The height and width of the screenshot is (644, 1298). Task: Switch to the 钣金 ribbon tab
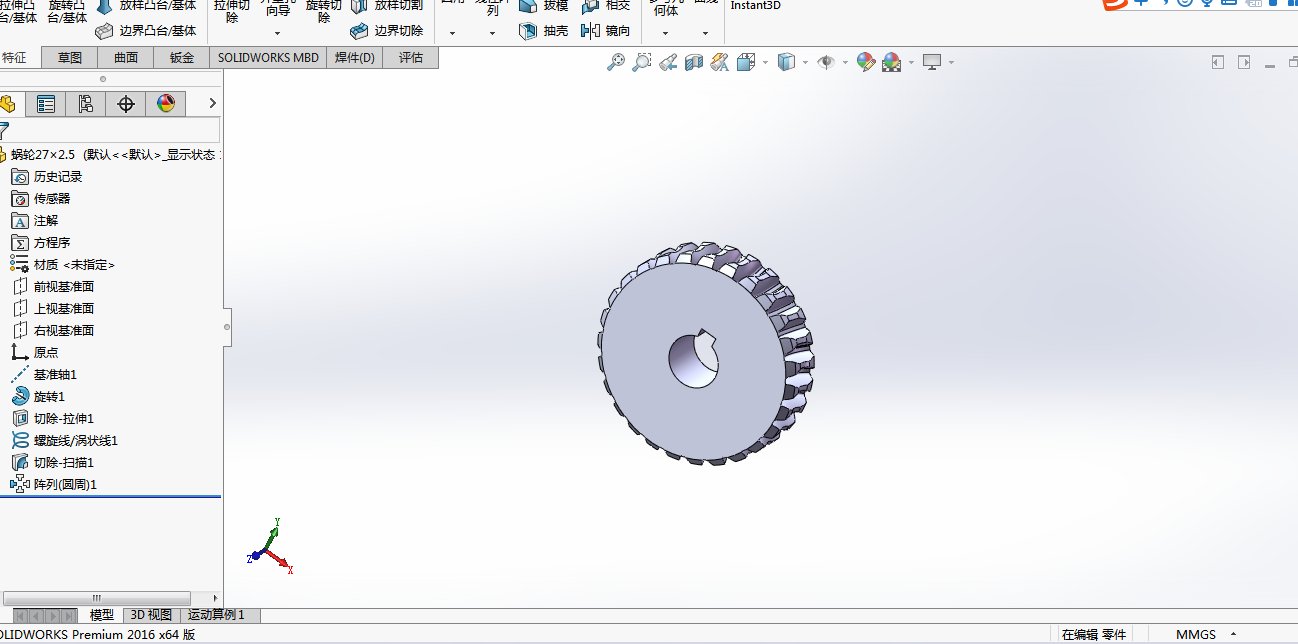(x=182, y=58)
